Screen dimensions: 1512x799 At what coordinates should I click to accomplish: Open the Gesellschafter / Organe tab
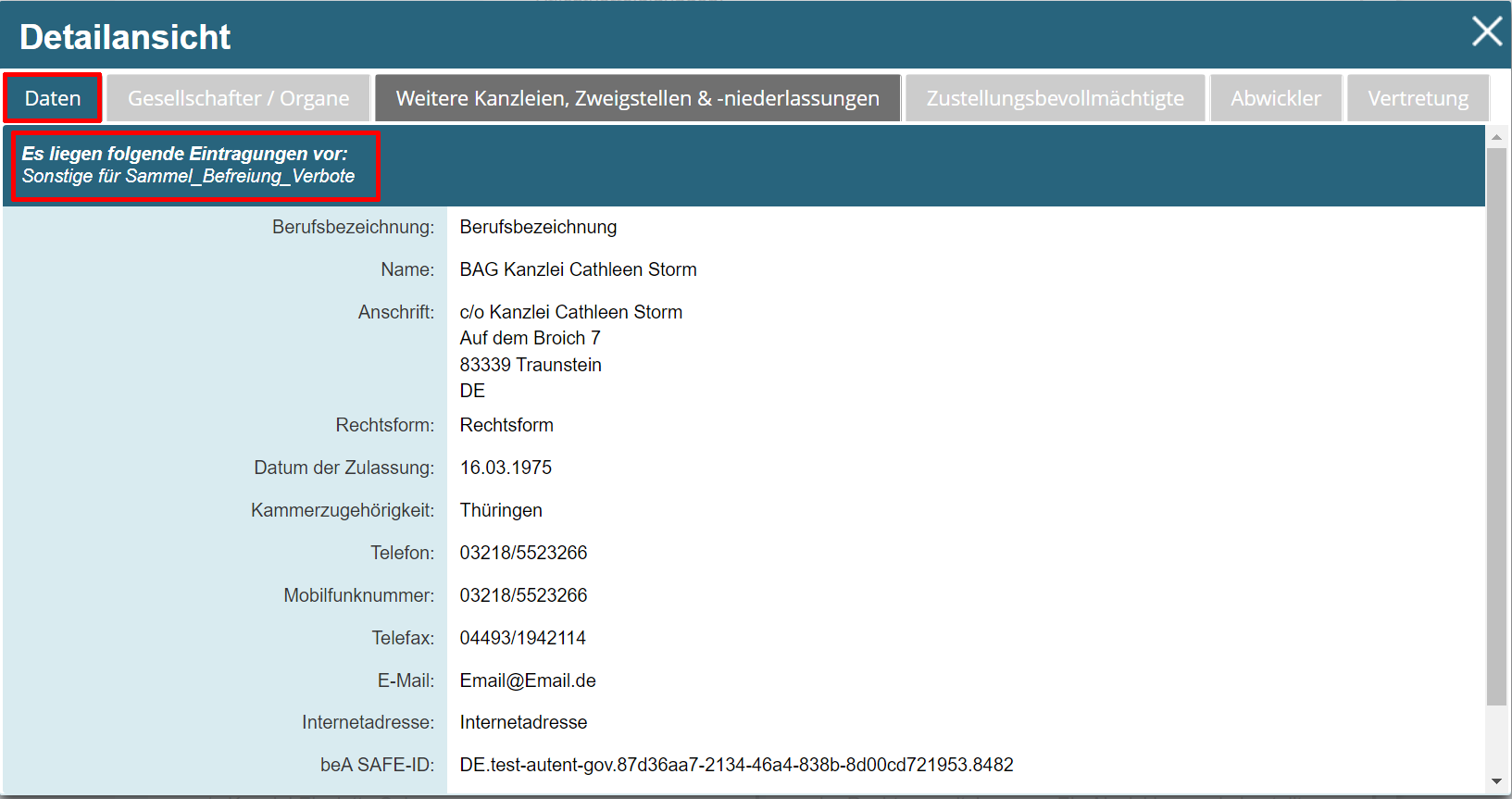(x=238, y=98)
